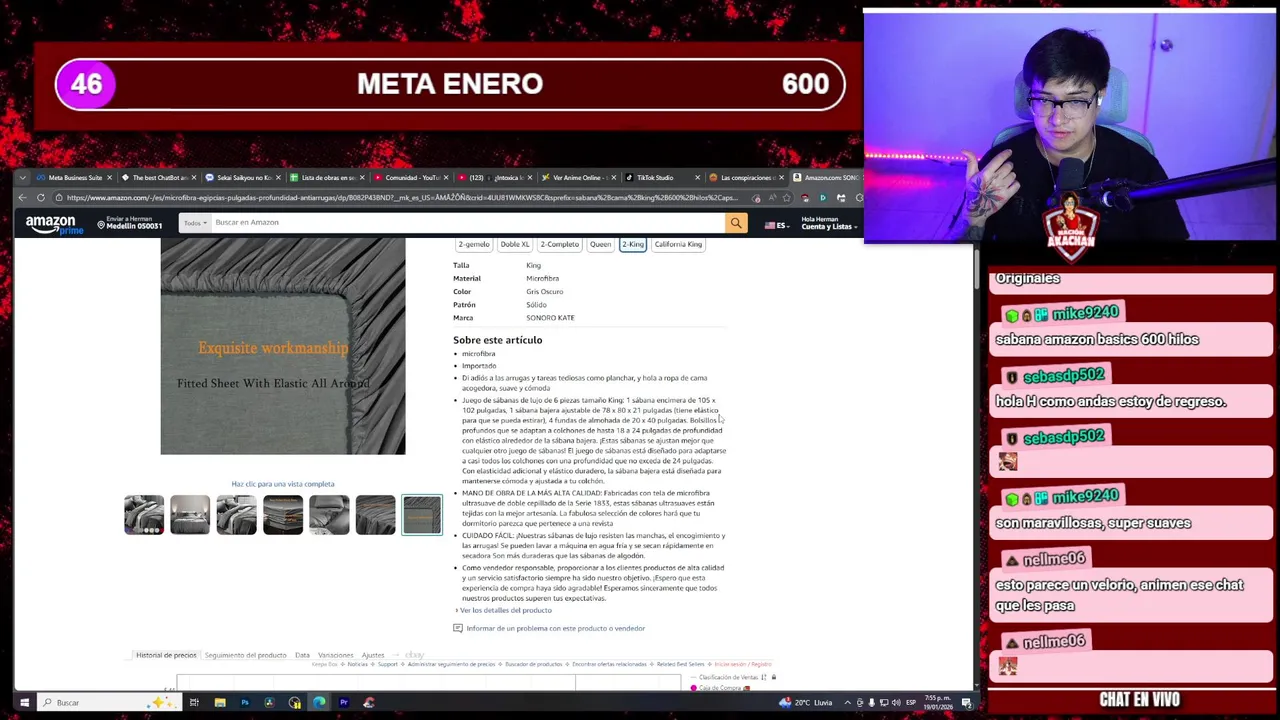The image size is (1280, 720).
Task: Open the ES language dropdown
Action: 783,226
